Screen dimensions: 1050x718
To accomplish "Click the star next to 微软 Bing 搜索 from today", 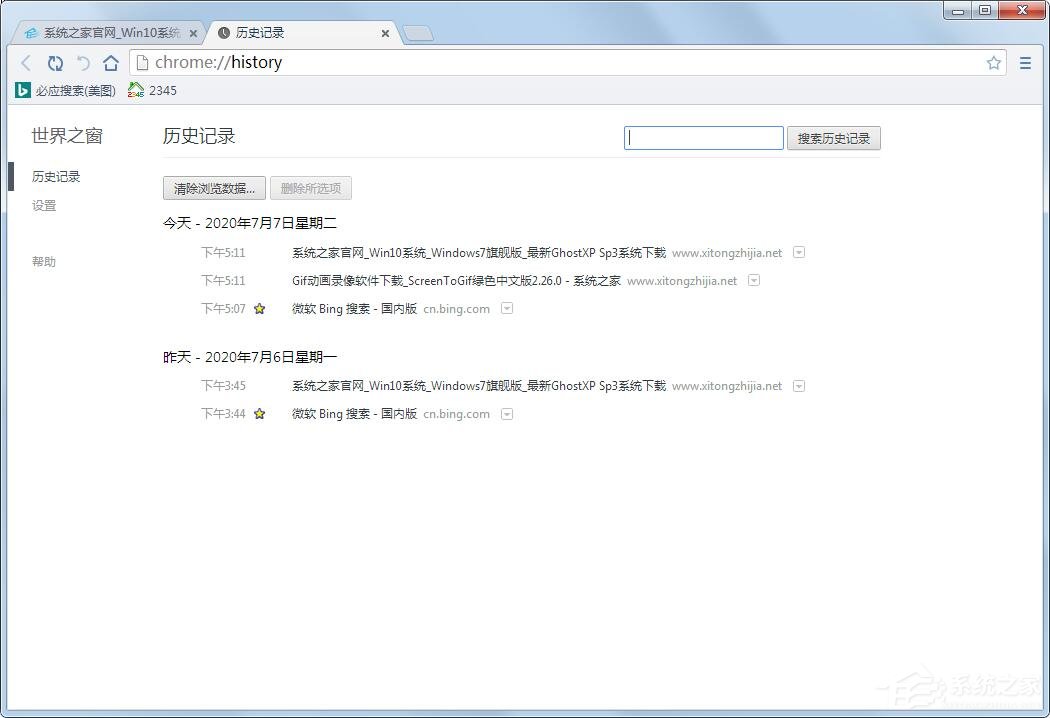I will 259,309.
